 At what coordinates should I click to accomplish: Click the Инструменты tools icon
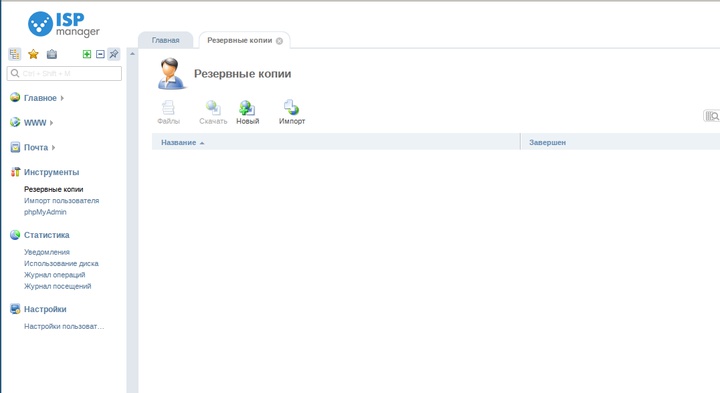15,172
